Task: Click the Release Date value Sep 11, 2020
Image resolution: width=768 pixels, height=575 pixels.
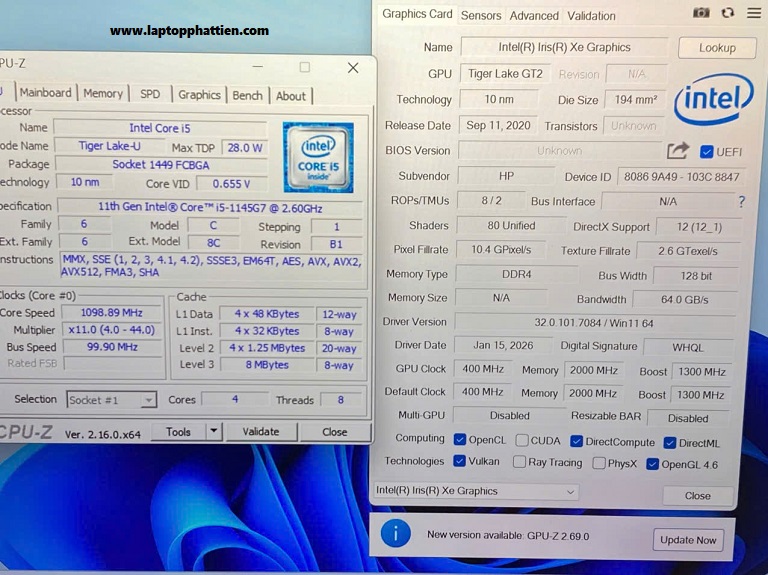Action: (498, 125)
